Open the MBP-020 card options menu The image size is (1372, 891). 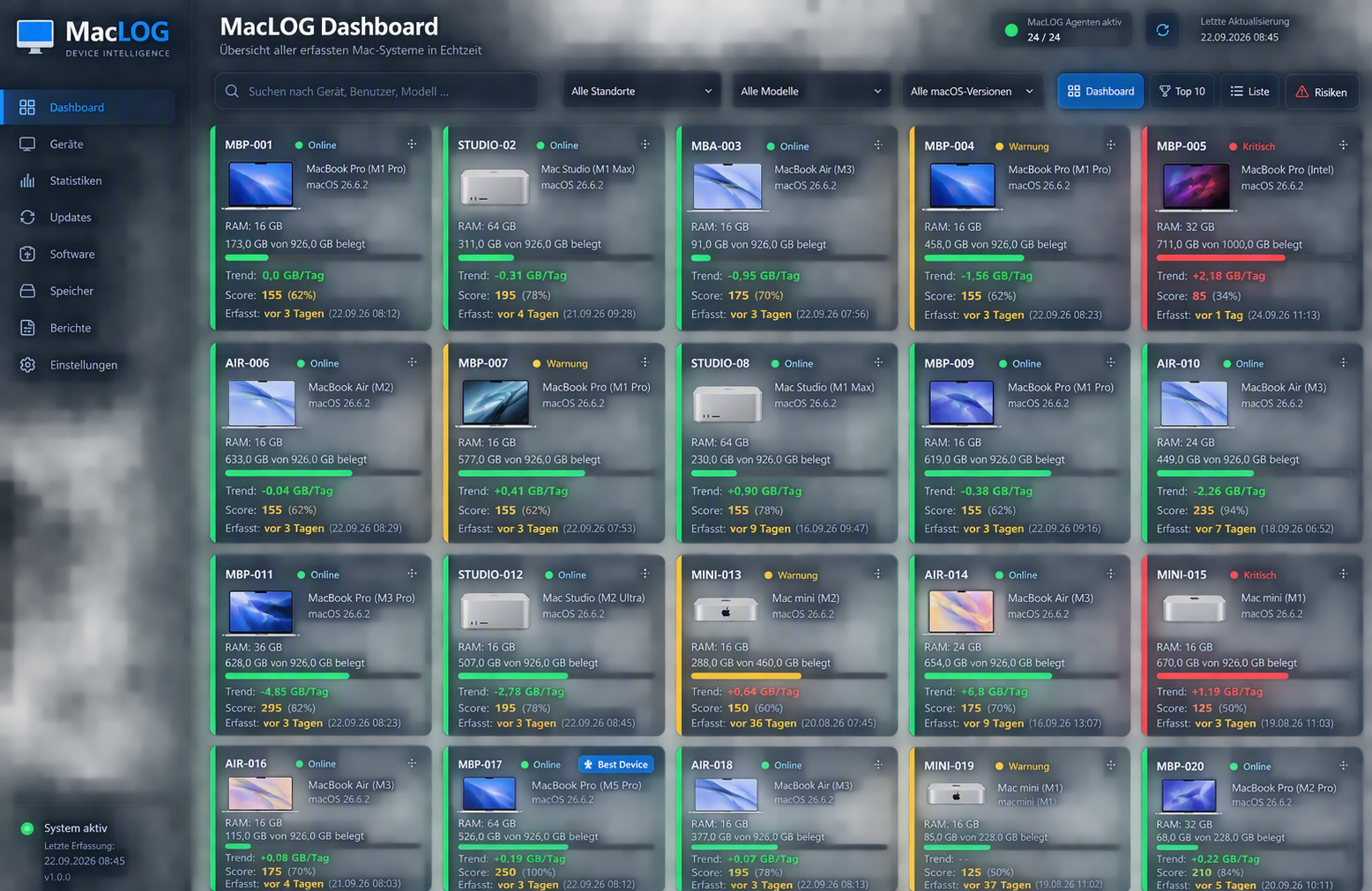tap(1344, 766)
